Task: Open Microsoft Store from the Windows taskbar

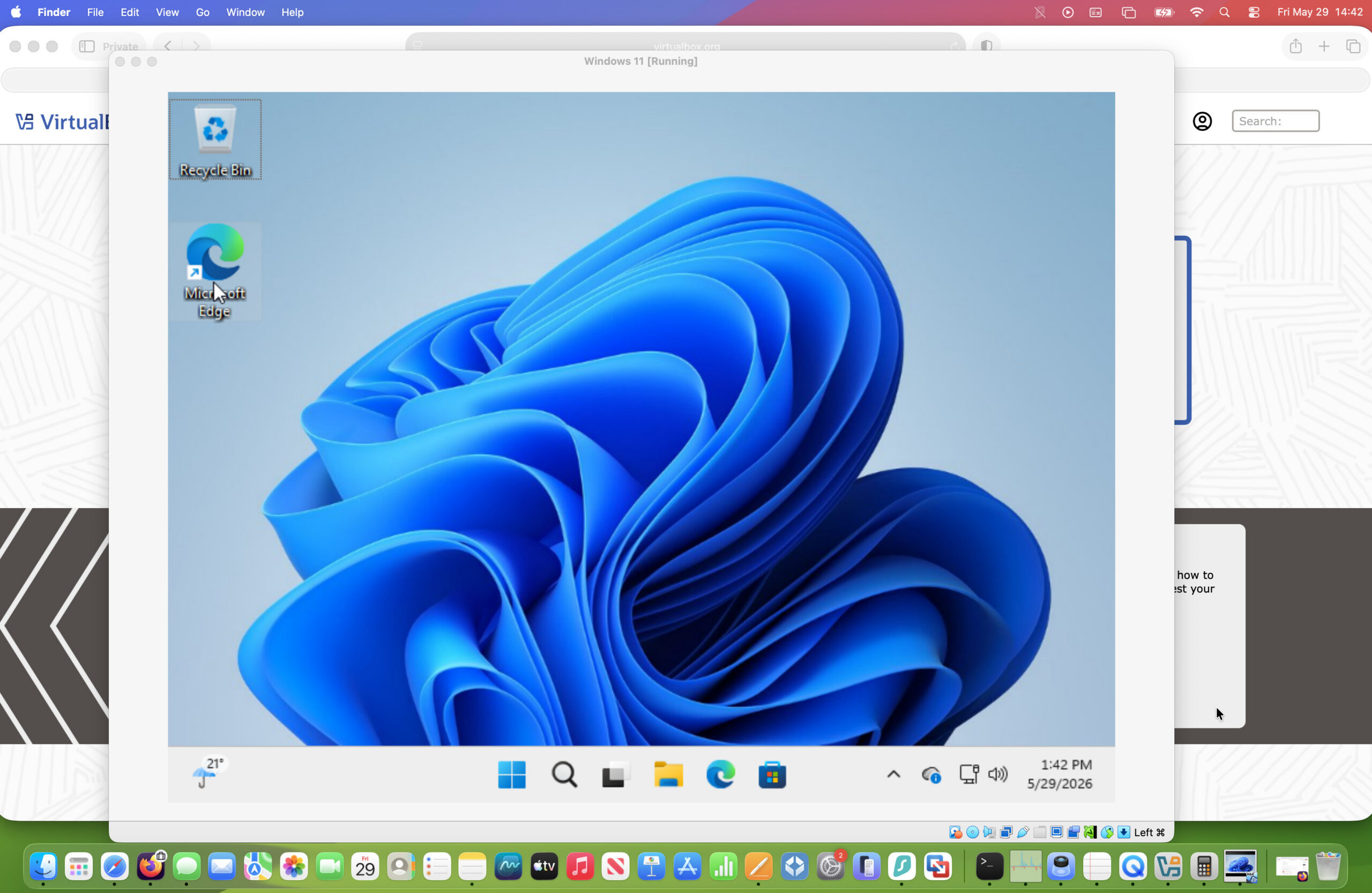Action: [x=772, y=774]
